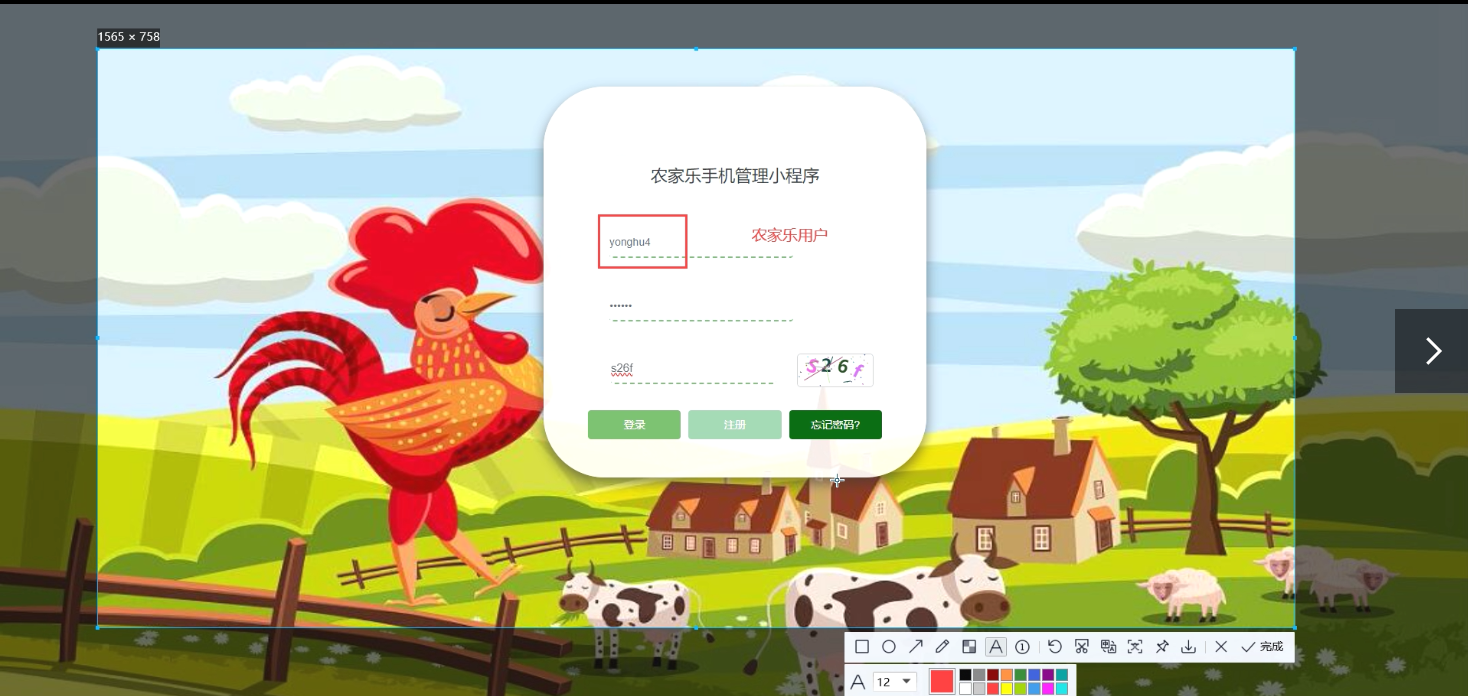Image resolution: width=1468 pixels, height=696 pixels.
Task: Click the 注册 register button
Action: coord(735,424)
